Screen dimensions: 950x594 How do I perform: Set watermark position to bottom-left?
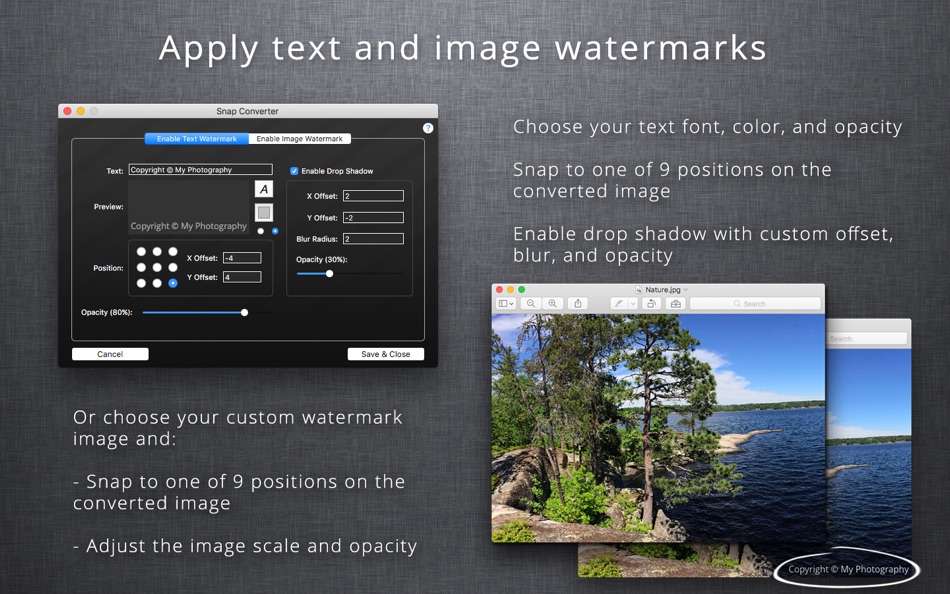(141, 283)
